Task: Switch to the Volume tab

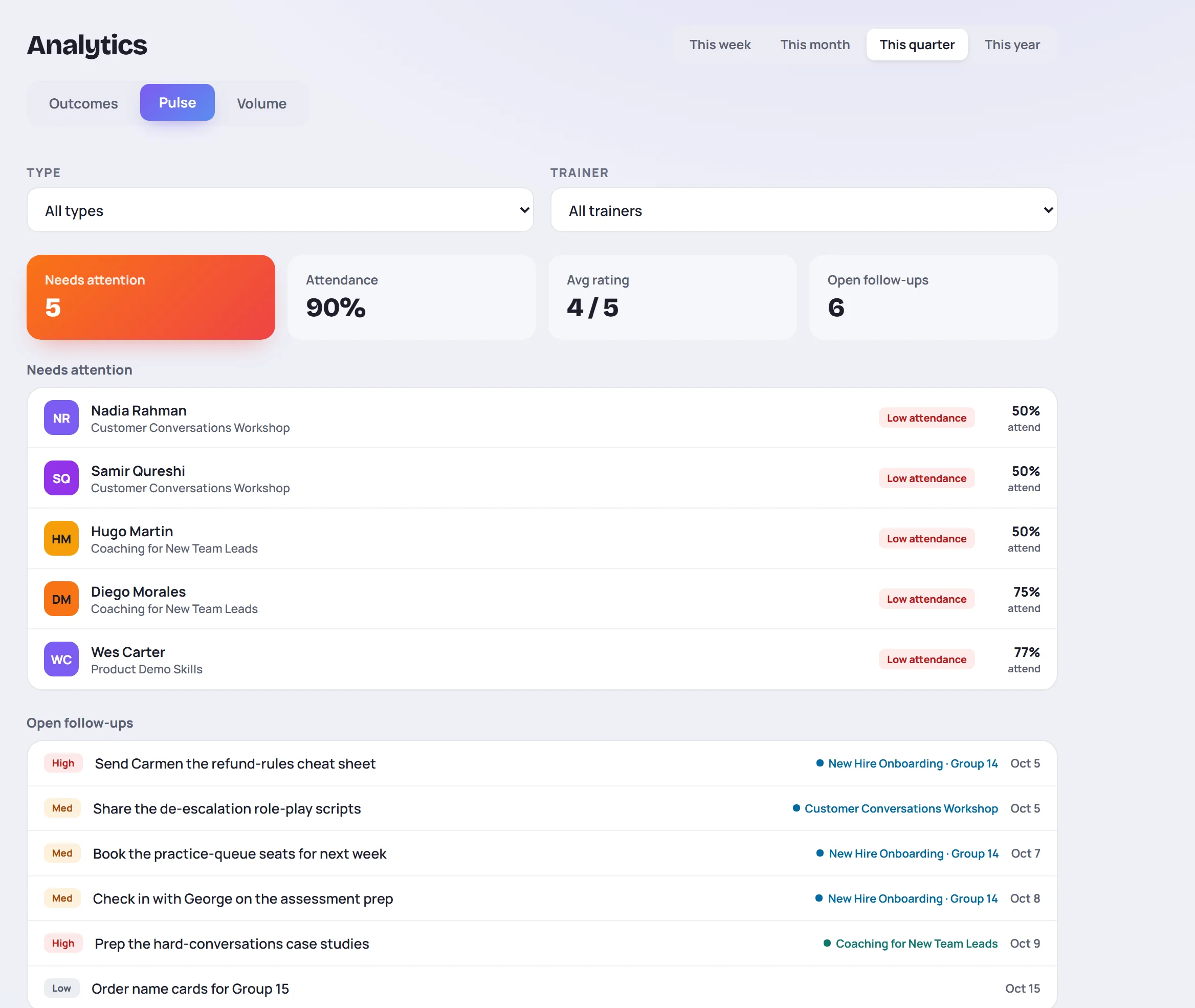Action: 261,103
